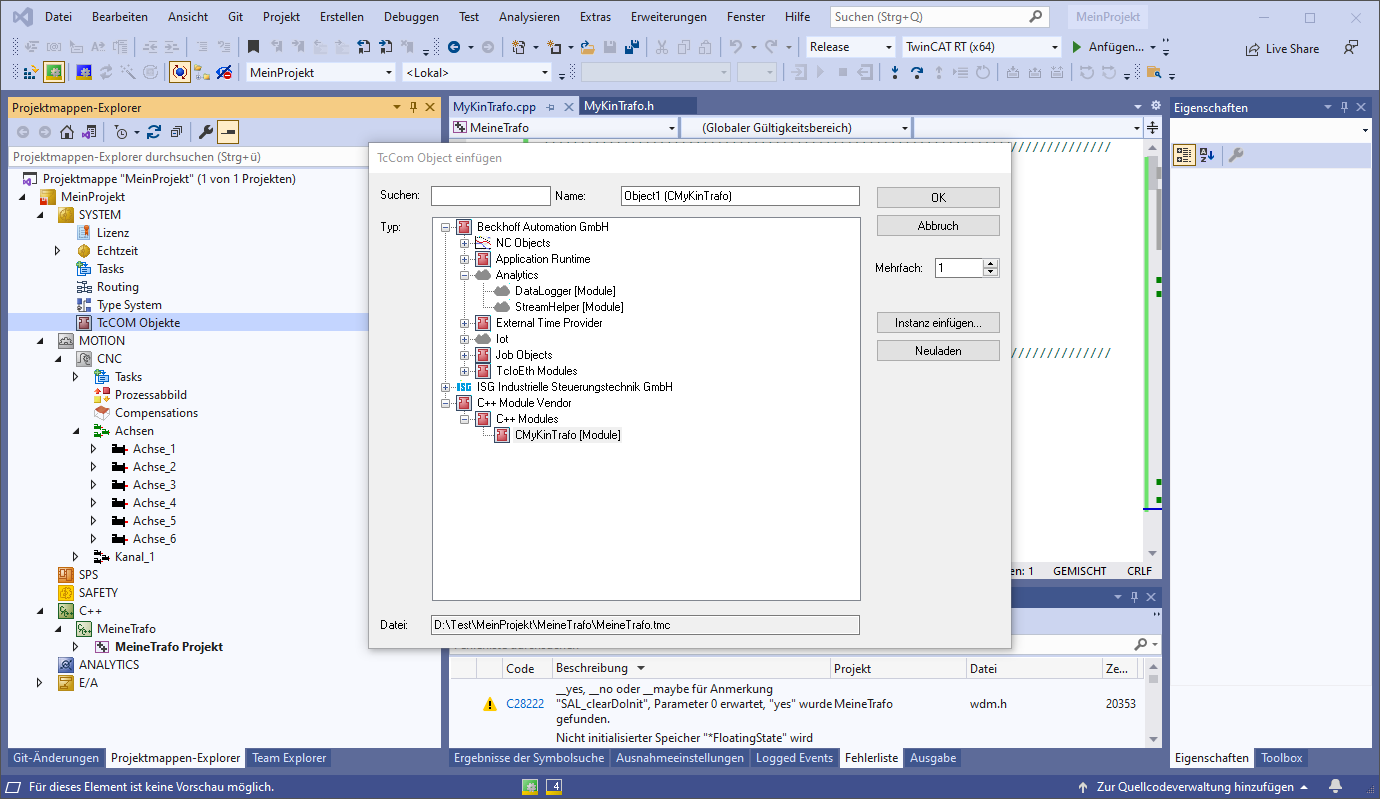Image resolution: width=1380 pixels, height=799 pixels.
Task: Click the notification bell in status bar
Action: point(1336,786)
